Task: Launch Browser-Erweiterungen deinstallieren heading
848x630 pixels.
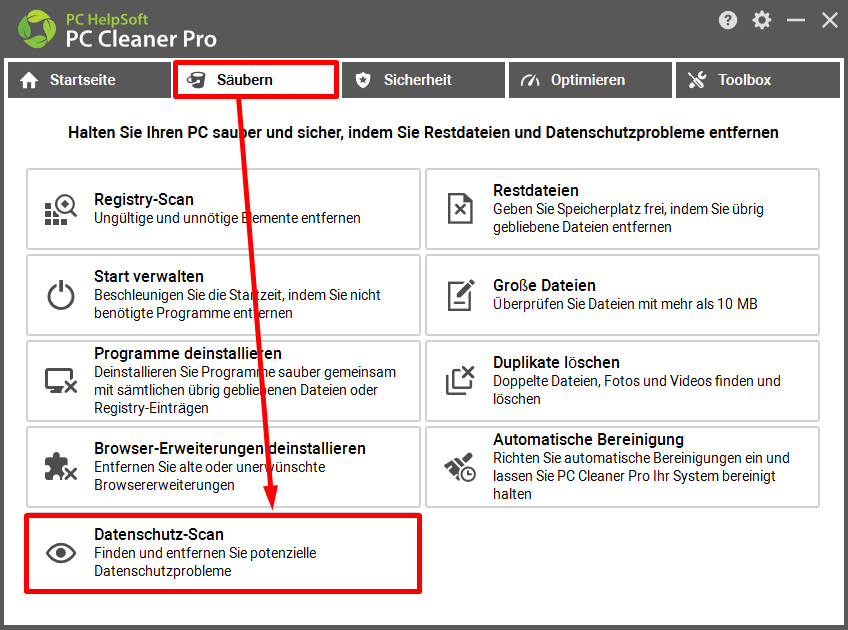Action: (x=230, y=448)
